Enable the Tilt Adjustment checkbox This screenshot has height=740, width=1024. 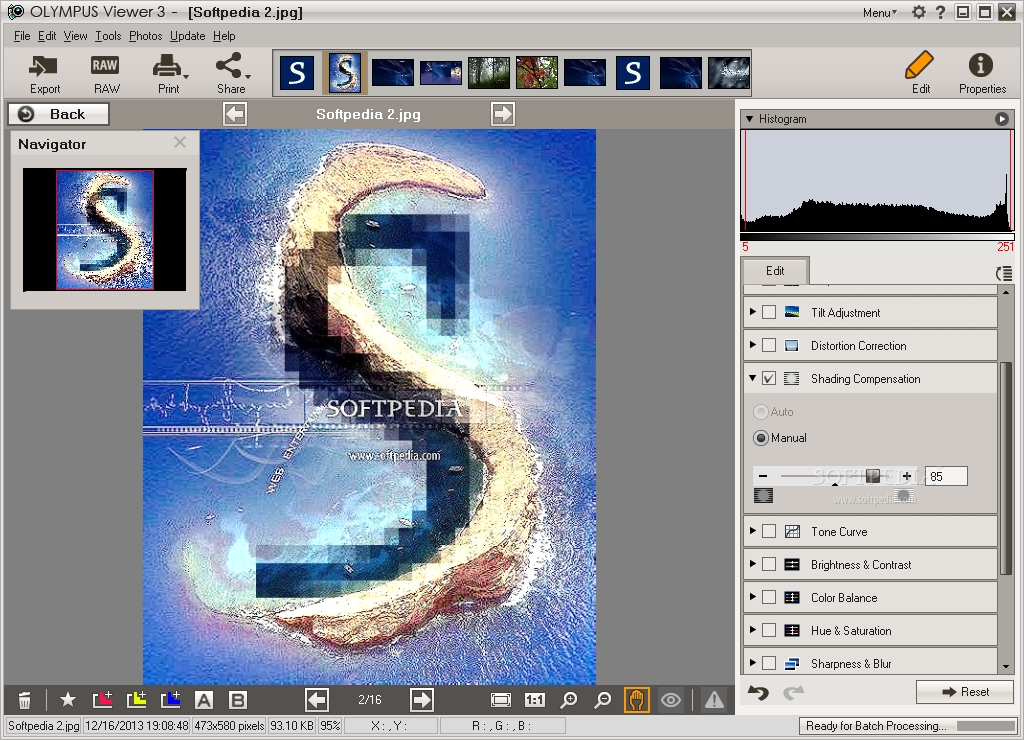(x=769, y=312)
